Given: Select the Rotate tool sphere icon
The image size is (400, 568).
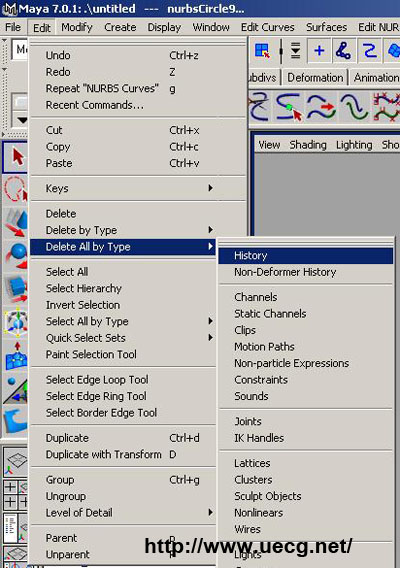Looking at the screenshot, I should coord(15,256).
